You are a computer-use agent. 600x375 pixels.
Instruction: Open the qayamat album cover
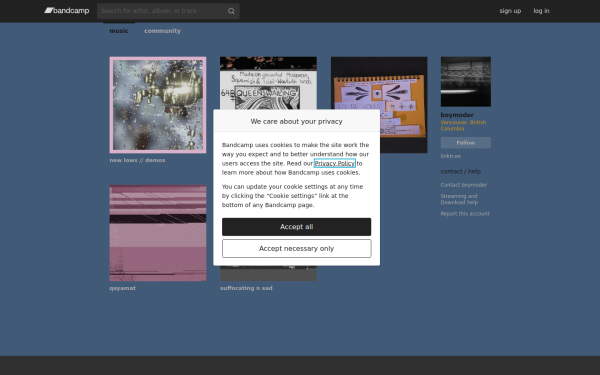click(158, 233)
